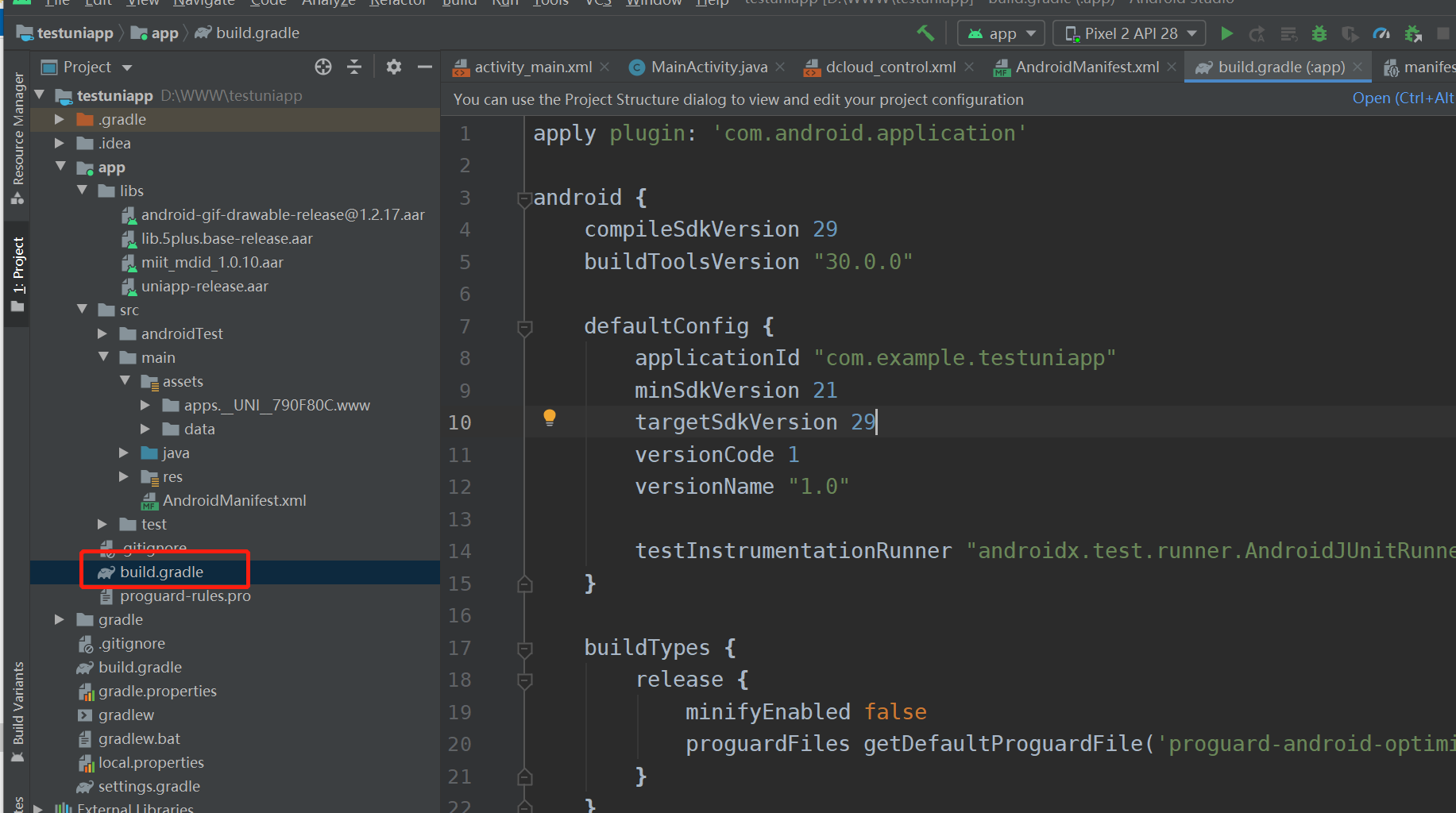Click the locate opened file crosshair icon

(x=323, y=67)
